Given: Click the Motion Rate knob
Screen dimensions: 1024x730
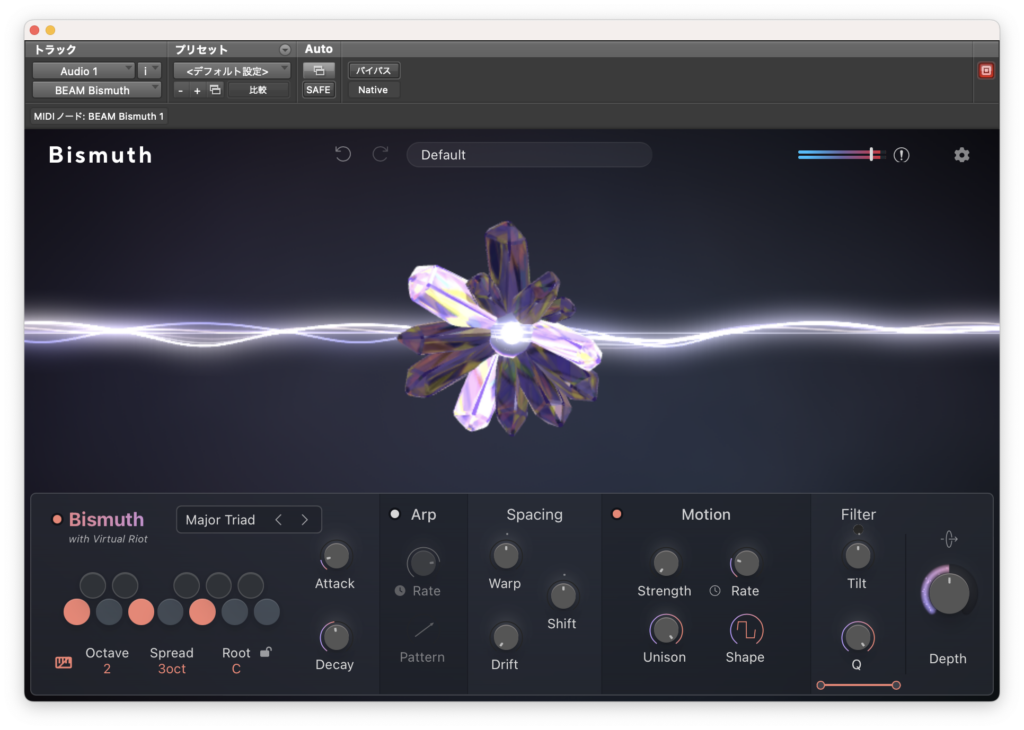Looking at the screenshot, I should (745, 563).
